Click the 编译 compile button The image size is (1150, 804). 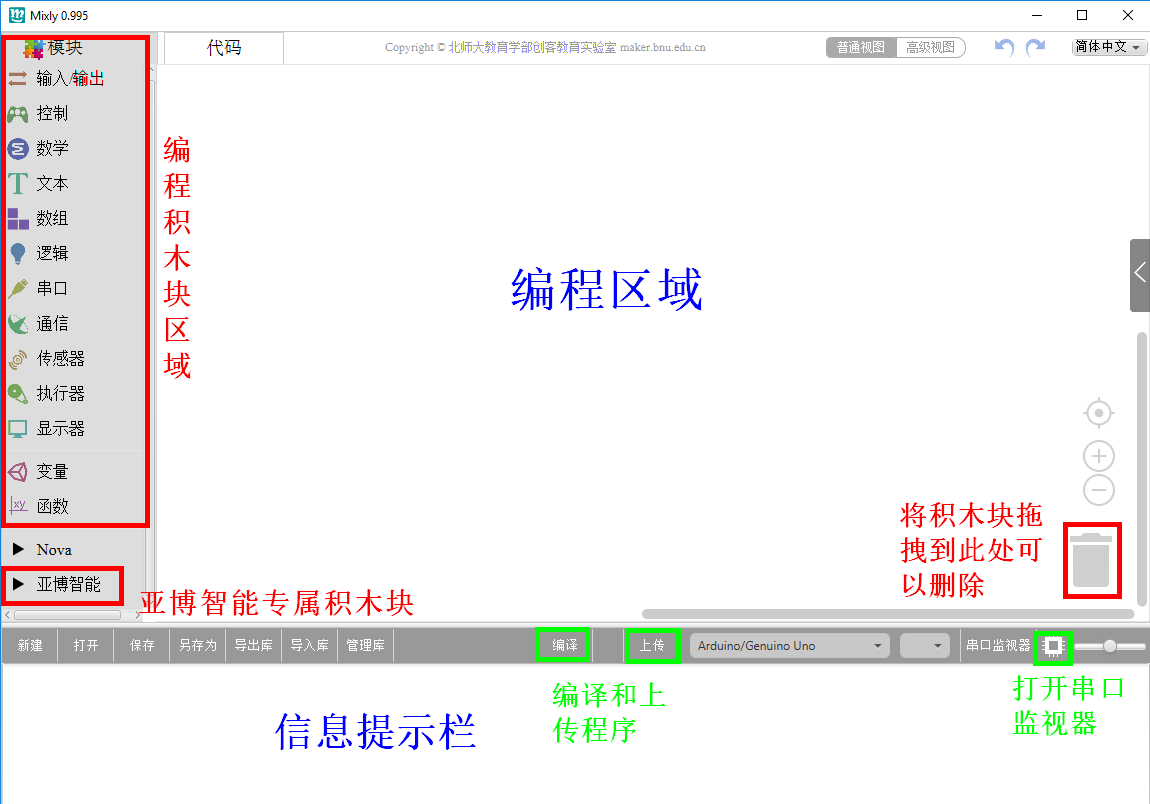coord(565,646)
